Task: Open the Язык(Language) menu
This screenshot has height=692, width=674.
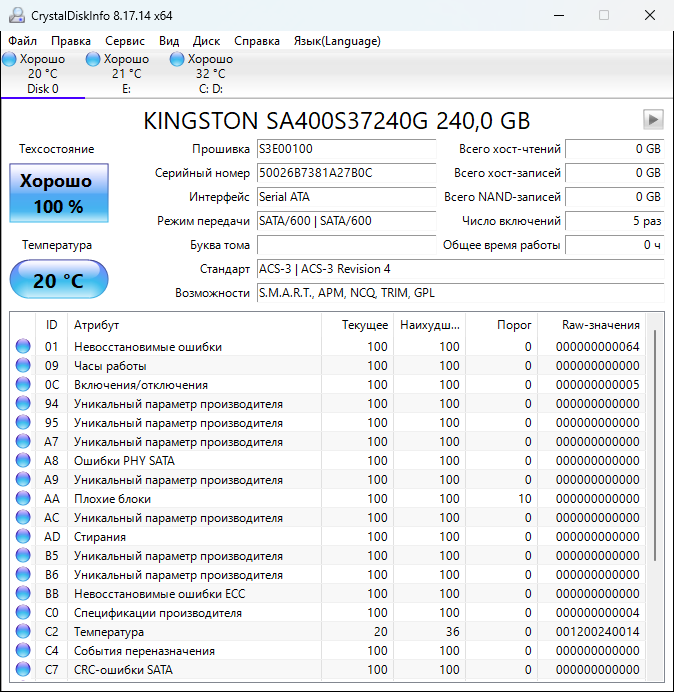Action: [x=337, y=41]
